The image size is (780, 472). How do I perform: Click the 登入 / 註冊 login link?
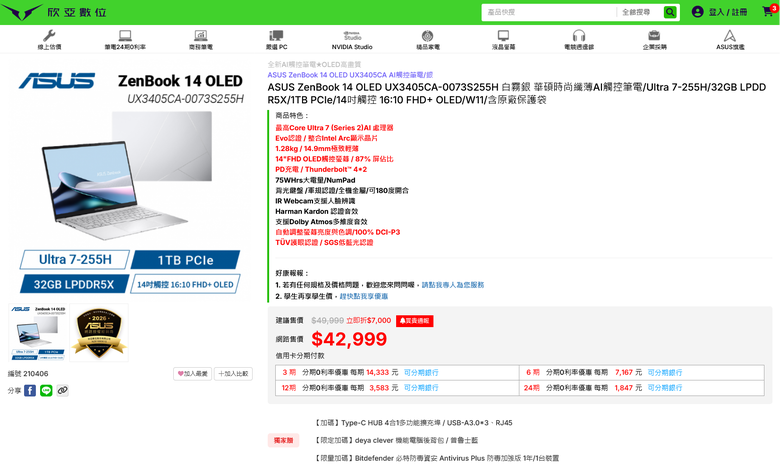pos(728,12)
